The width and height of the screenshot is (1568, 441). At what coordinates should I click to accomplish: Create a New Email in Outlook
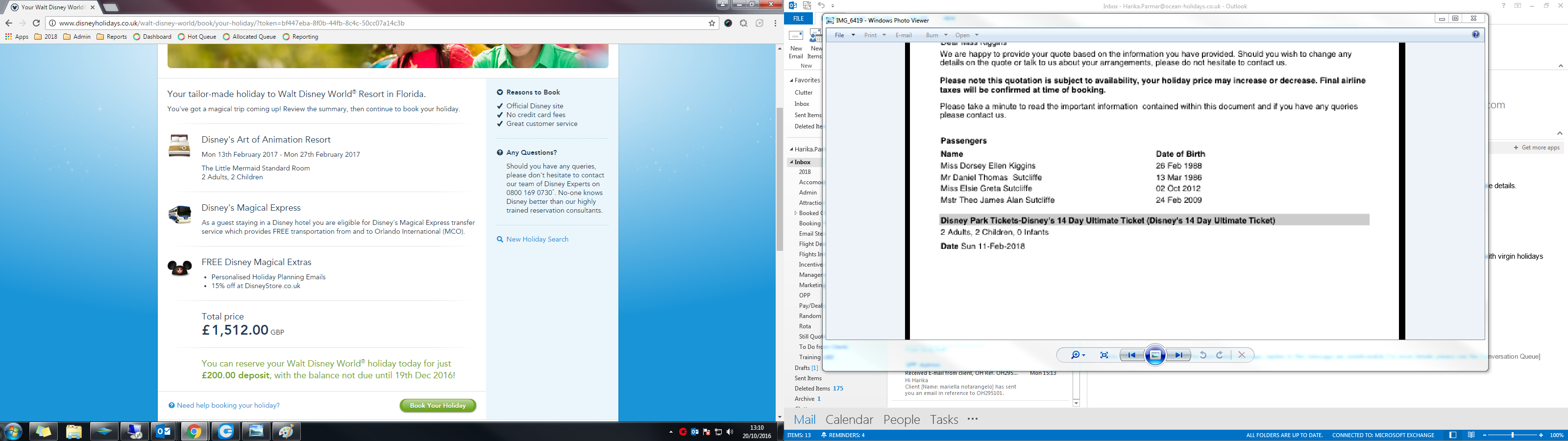pyautogui.click(x=796, y=45)
